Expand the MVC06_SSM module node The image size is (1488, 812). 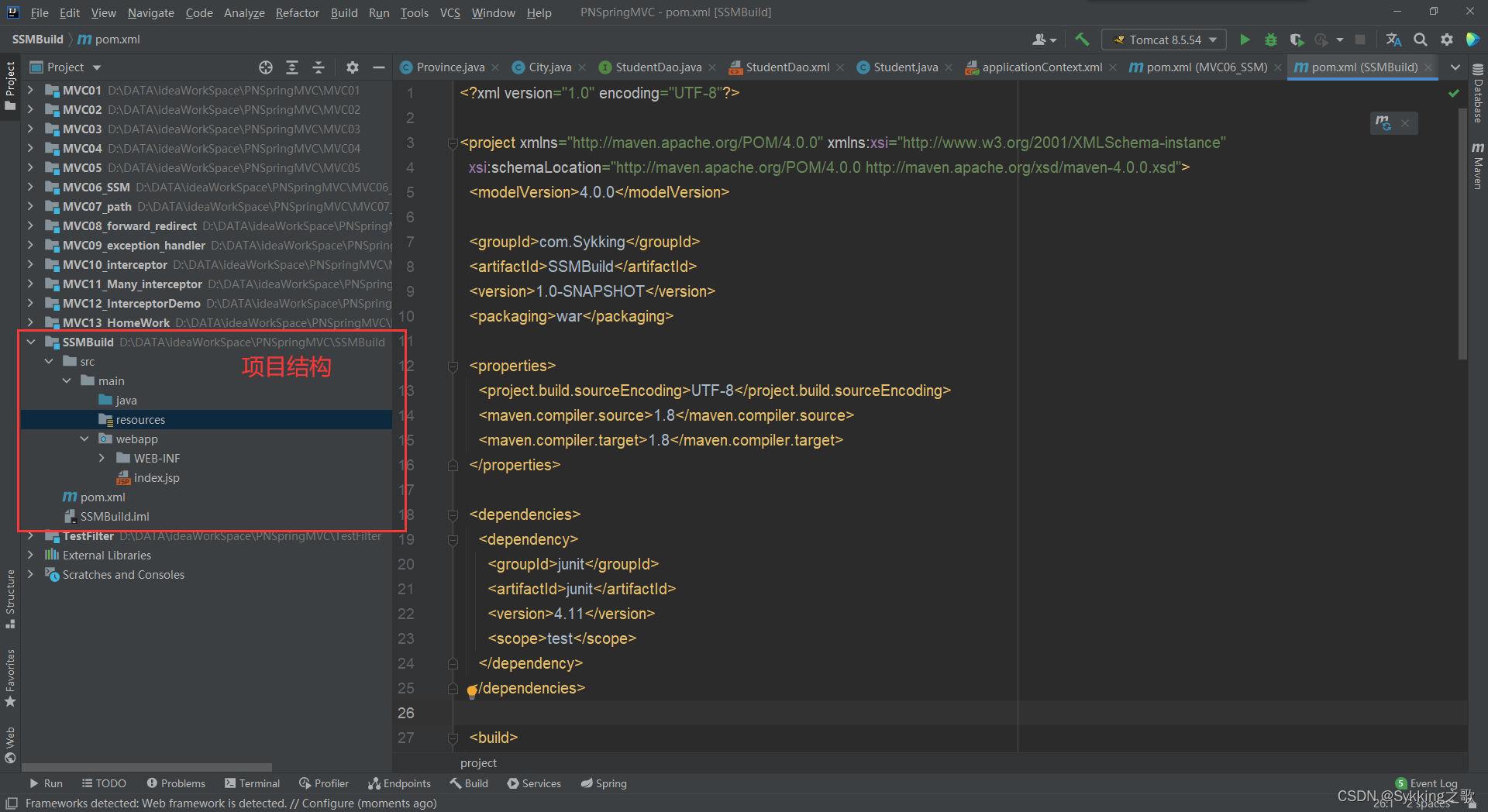pyautogui.click(x=30, y=187)
